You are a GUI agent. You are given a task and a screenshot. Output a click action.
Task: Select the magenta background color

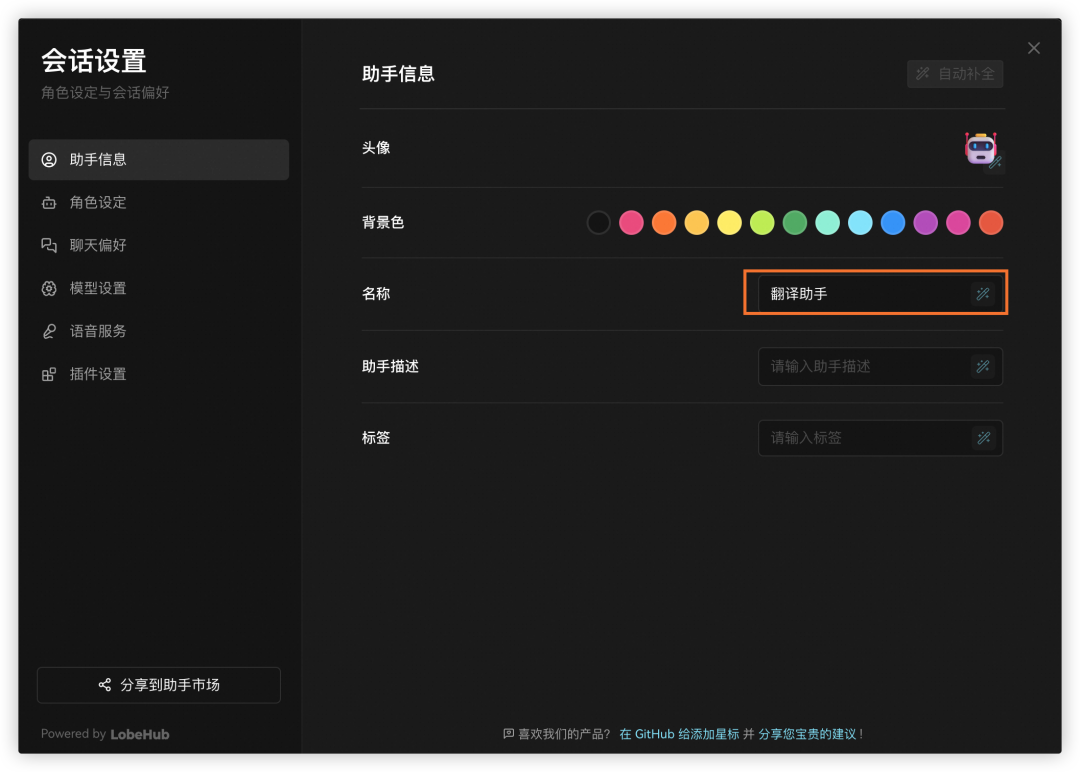(958, 222)
